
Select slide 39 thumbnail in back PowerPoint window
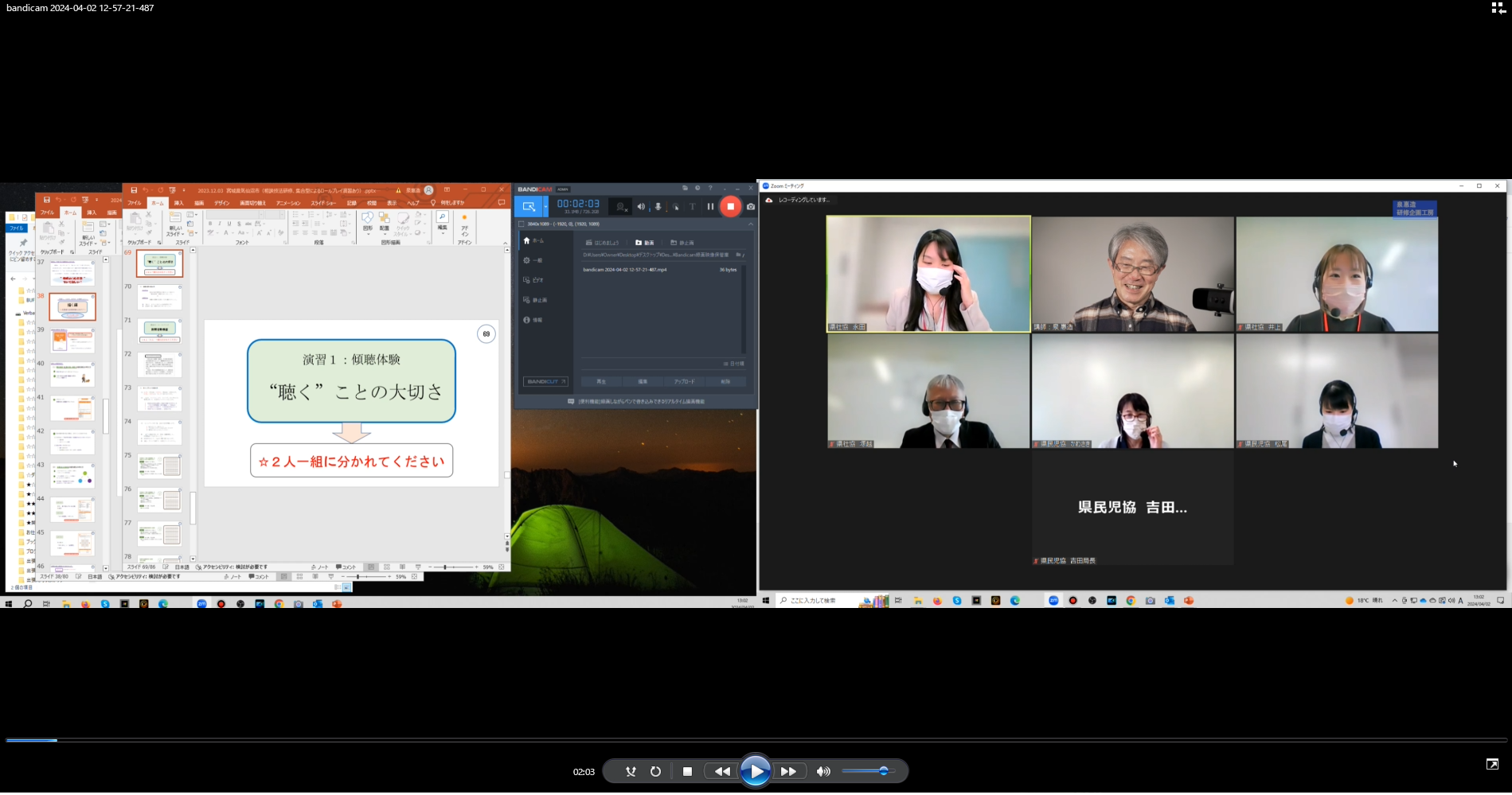(x=72, y=341)
